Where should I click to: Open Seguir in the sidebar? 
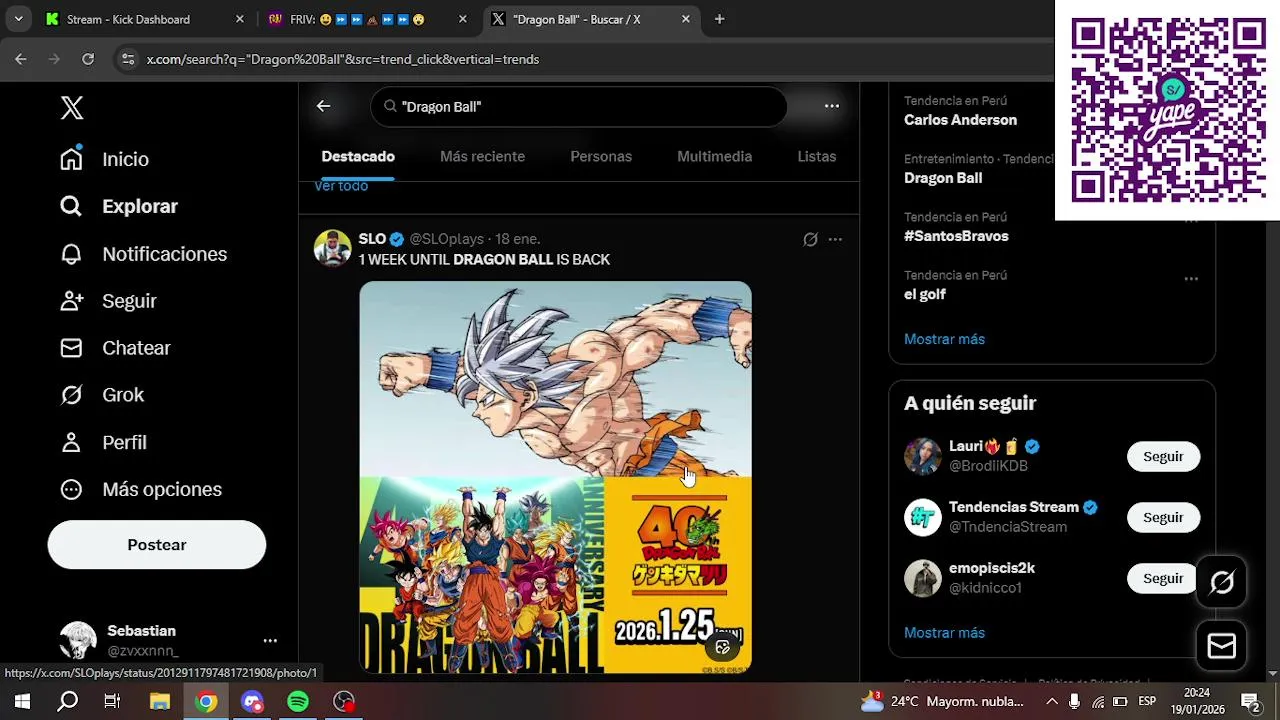[108, 301]
